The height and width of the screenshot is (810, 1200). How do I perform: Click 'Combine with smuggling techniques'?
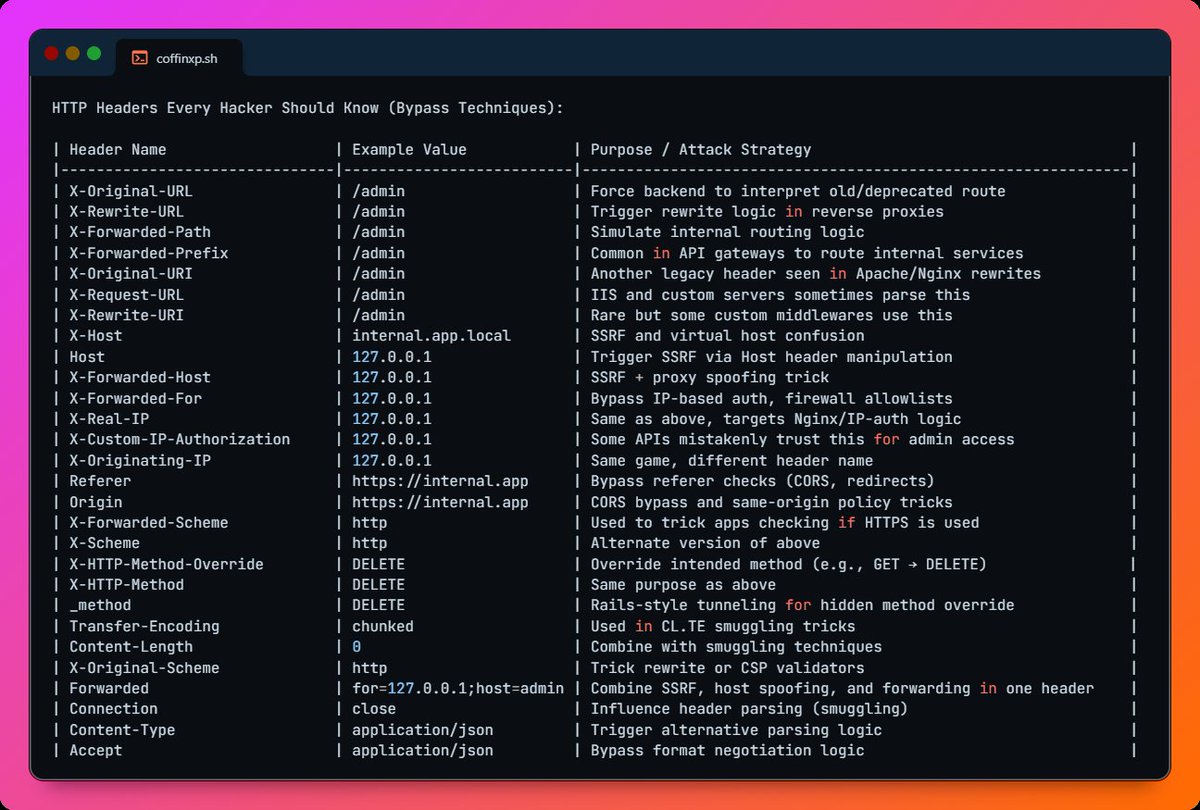coord(736,647)
